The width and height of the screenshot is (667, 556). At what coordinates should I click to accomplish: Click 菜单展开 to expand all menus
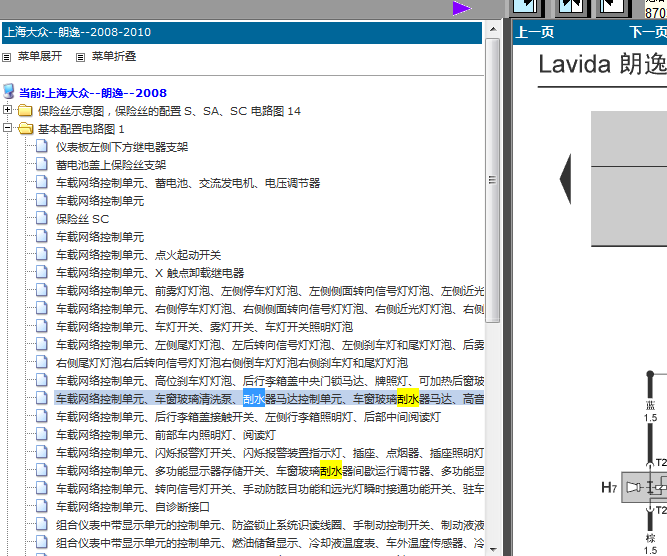click(40, 56)
